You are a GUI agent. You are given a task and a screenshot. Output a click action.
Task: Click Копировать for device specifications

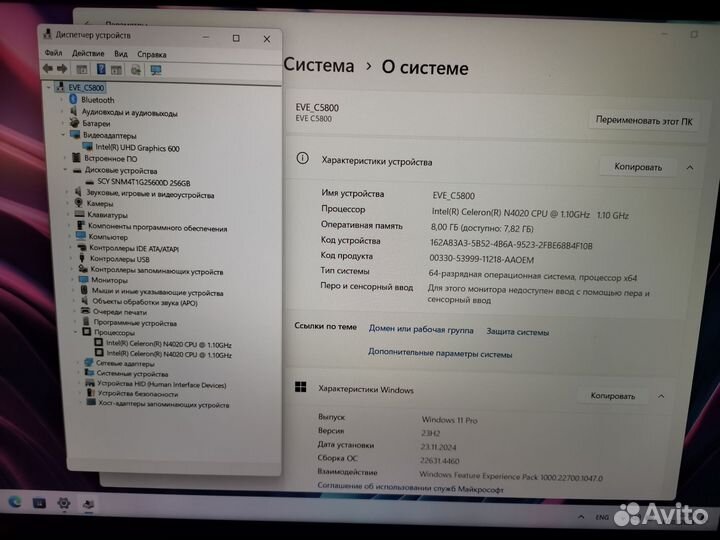[638, 167]
